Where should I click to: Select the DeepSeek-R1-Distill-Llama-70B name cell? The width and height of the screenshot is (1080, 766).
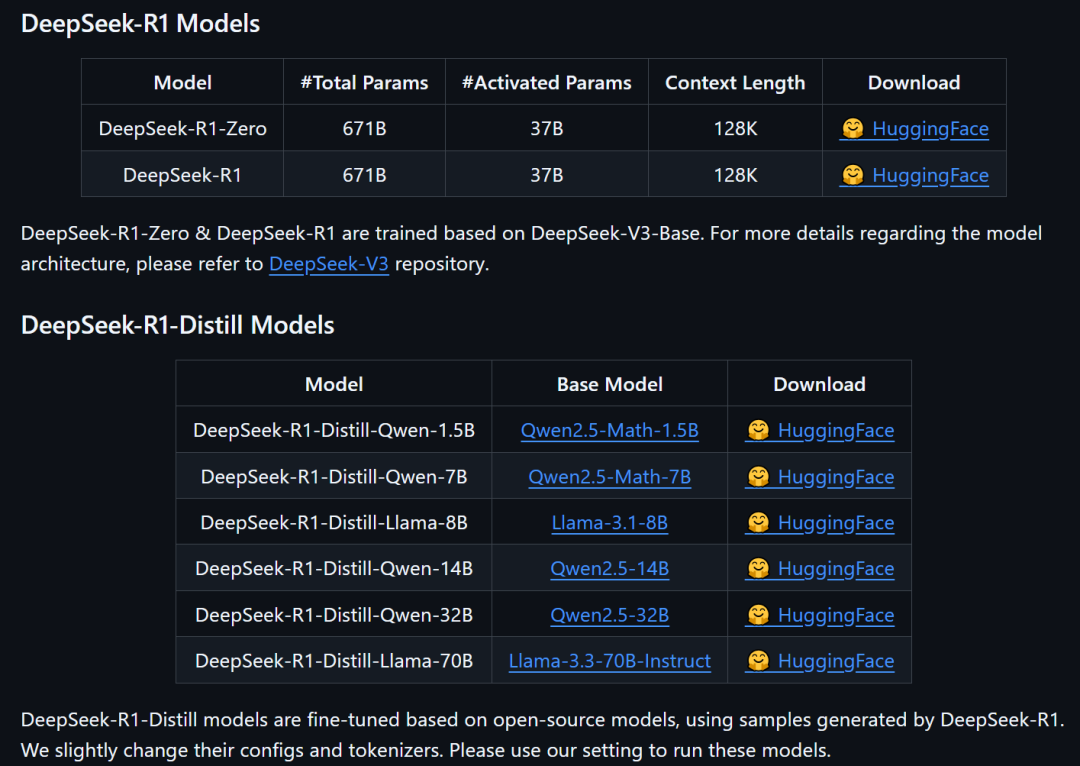click(x=334, y=661)
